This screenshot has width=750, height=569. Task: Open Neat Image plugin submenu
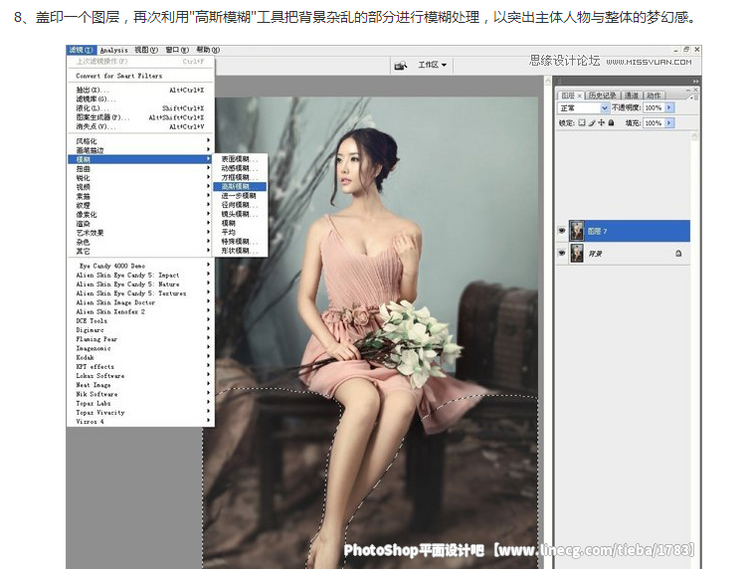pos(140,385)
